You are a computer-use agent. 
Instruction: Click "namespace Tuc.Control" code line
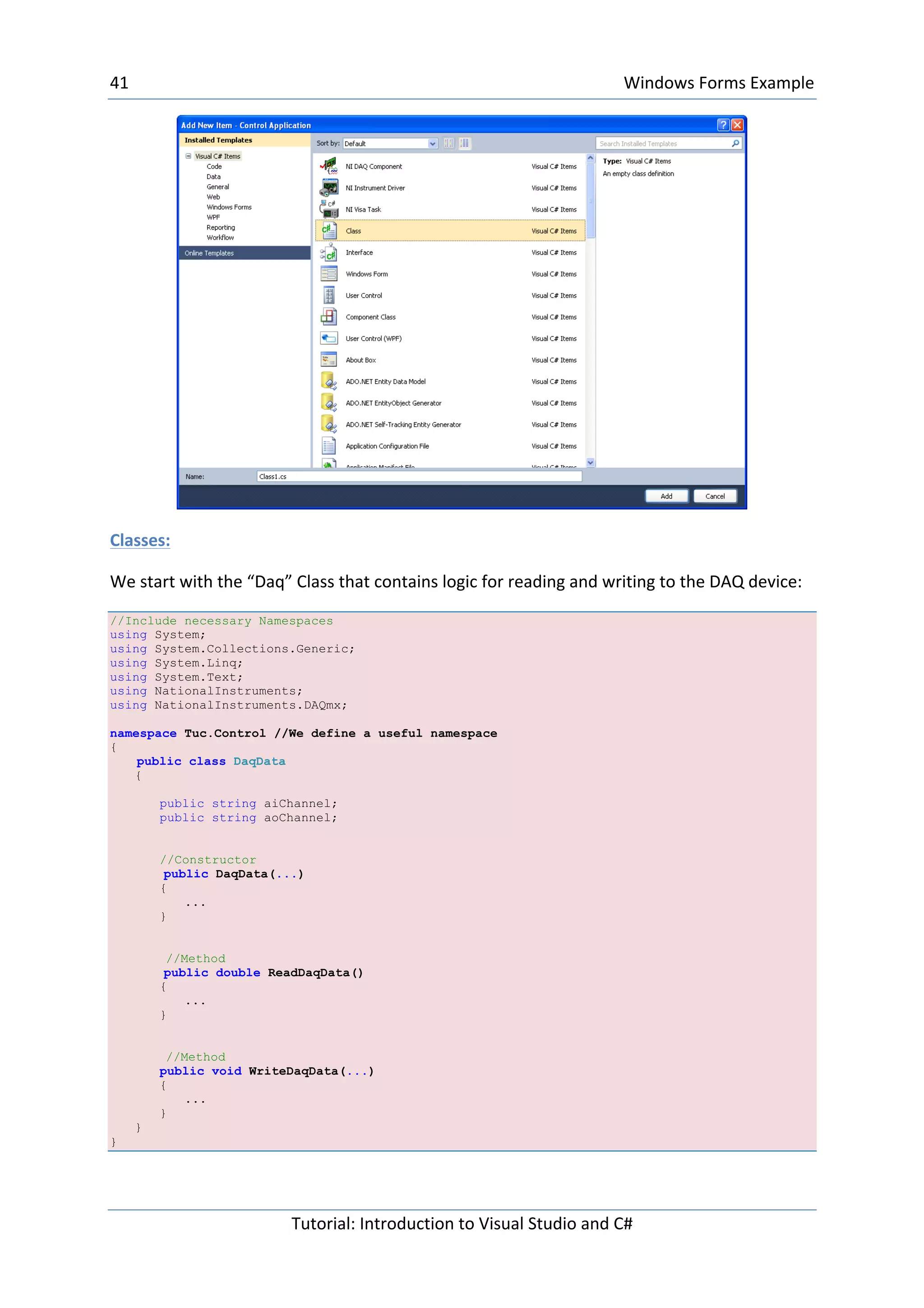[188, 733]
